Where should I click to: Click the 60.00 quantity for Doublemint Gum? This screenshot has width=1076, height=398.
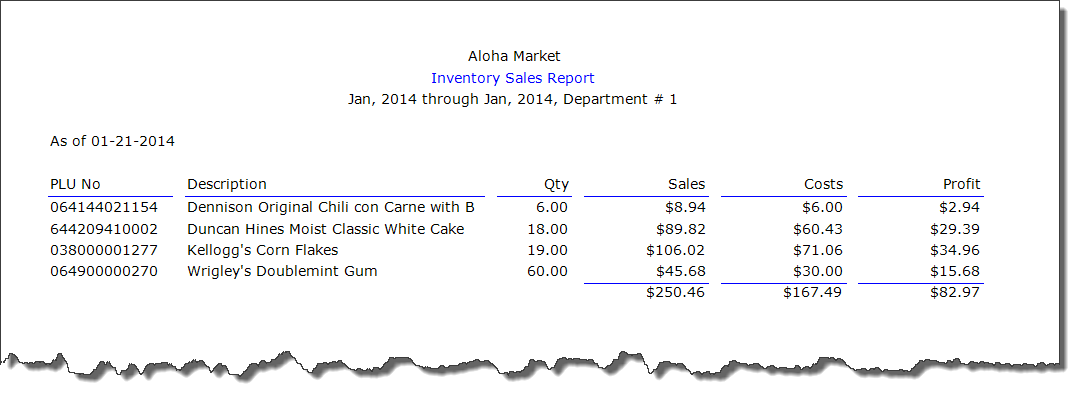[548, 271]
